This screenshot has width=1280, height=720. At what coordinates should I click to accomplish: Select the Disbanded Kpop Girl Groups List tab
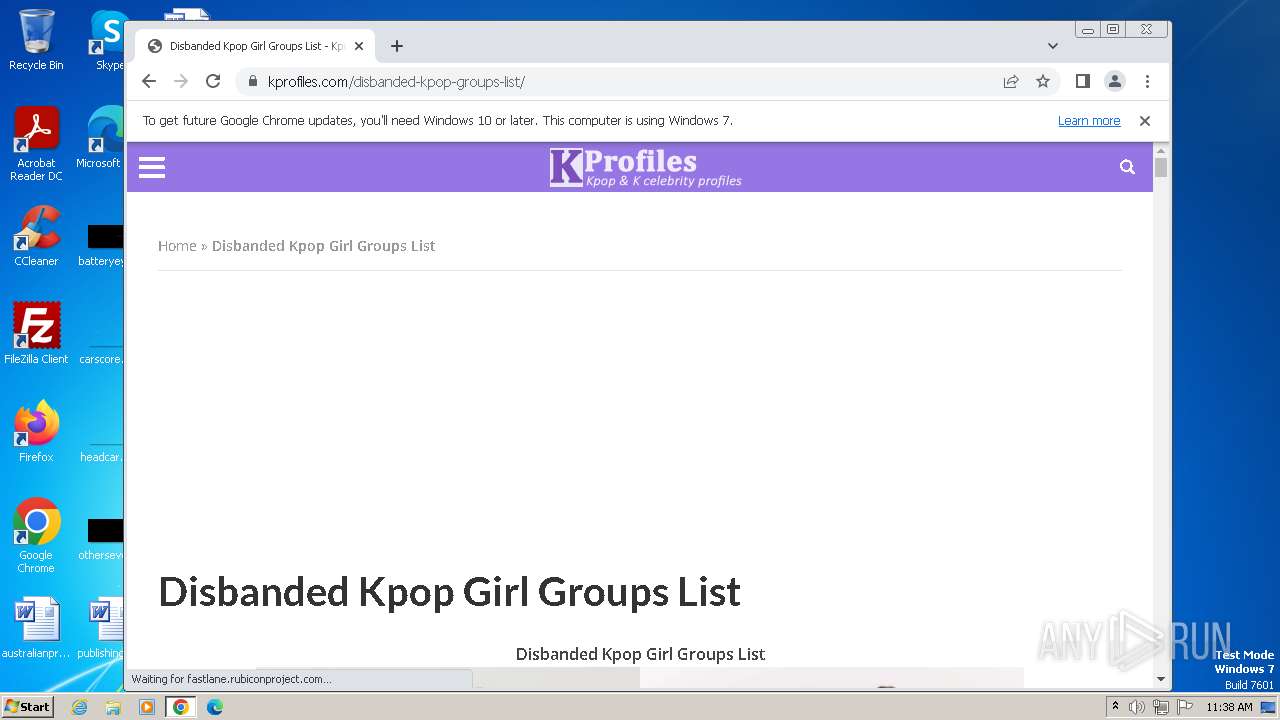pos(255,46)
